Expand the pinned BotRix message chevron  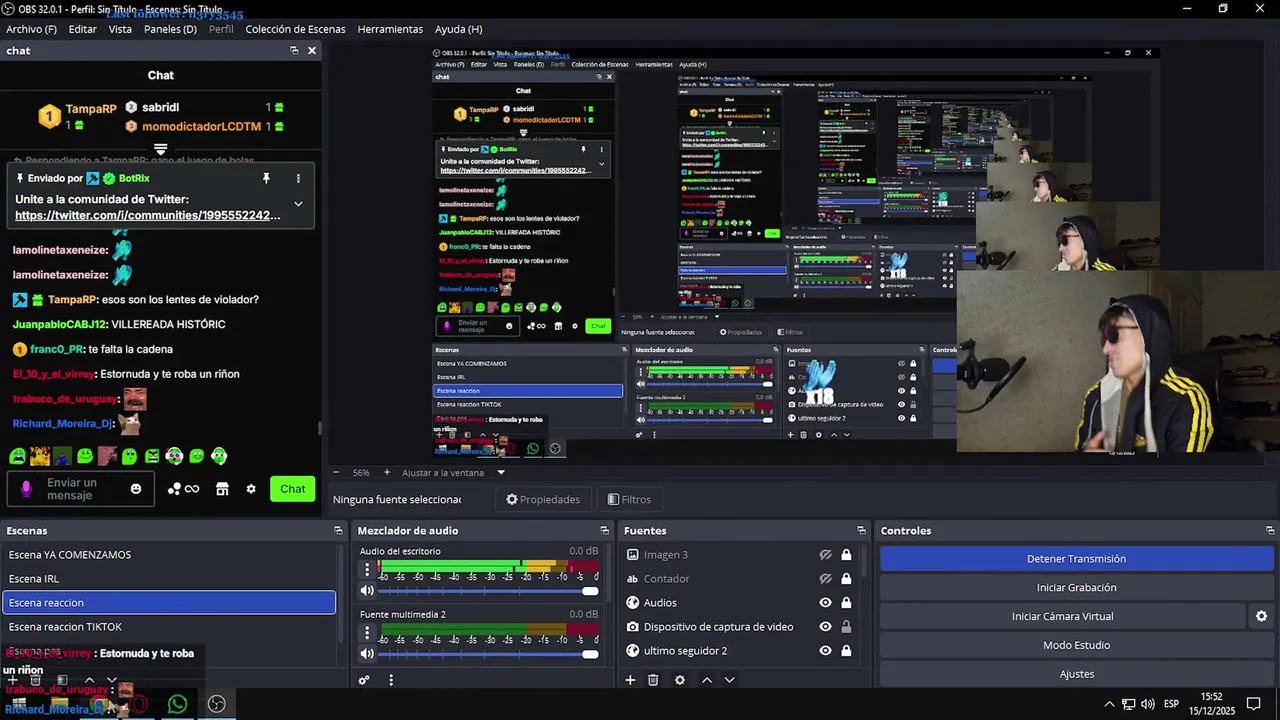[298, 204]
